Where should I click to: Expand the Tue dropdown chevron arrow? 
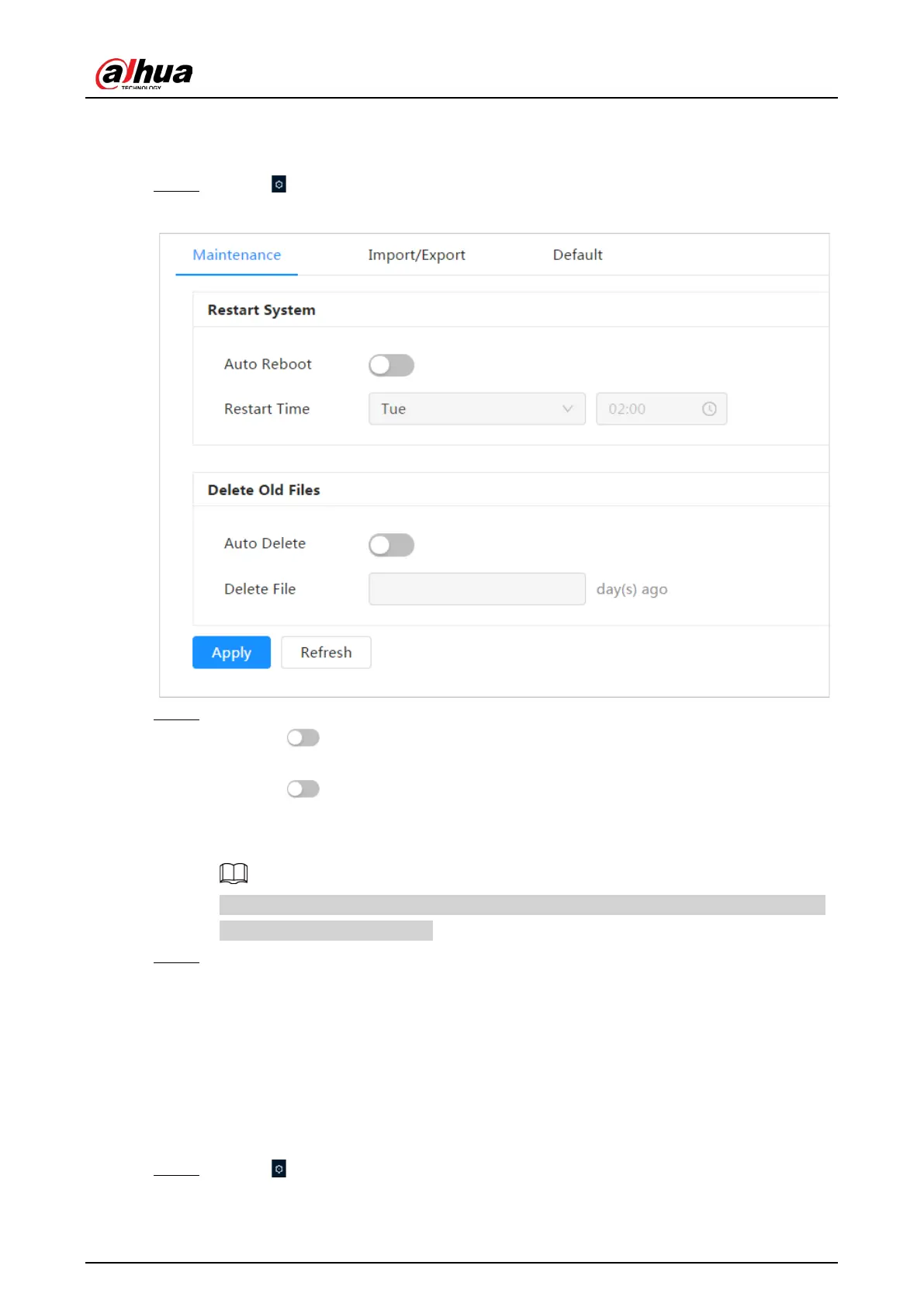[567, 409]
